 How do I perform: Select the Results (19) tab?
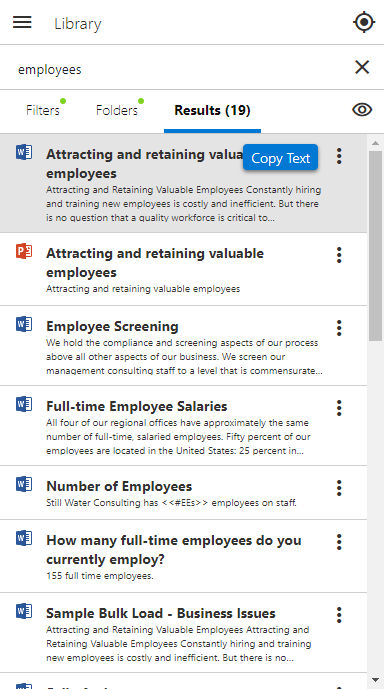212,110
